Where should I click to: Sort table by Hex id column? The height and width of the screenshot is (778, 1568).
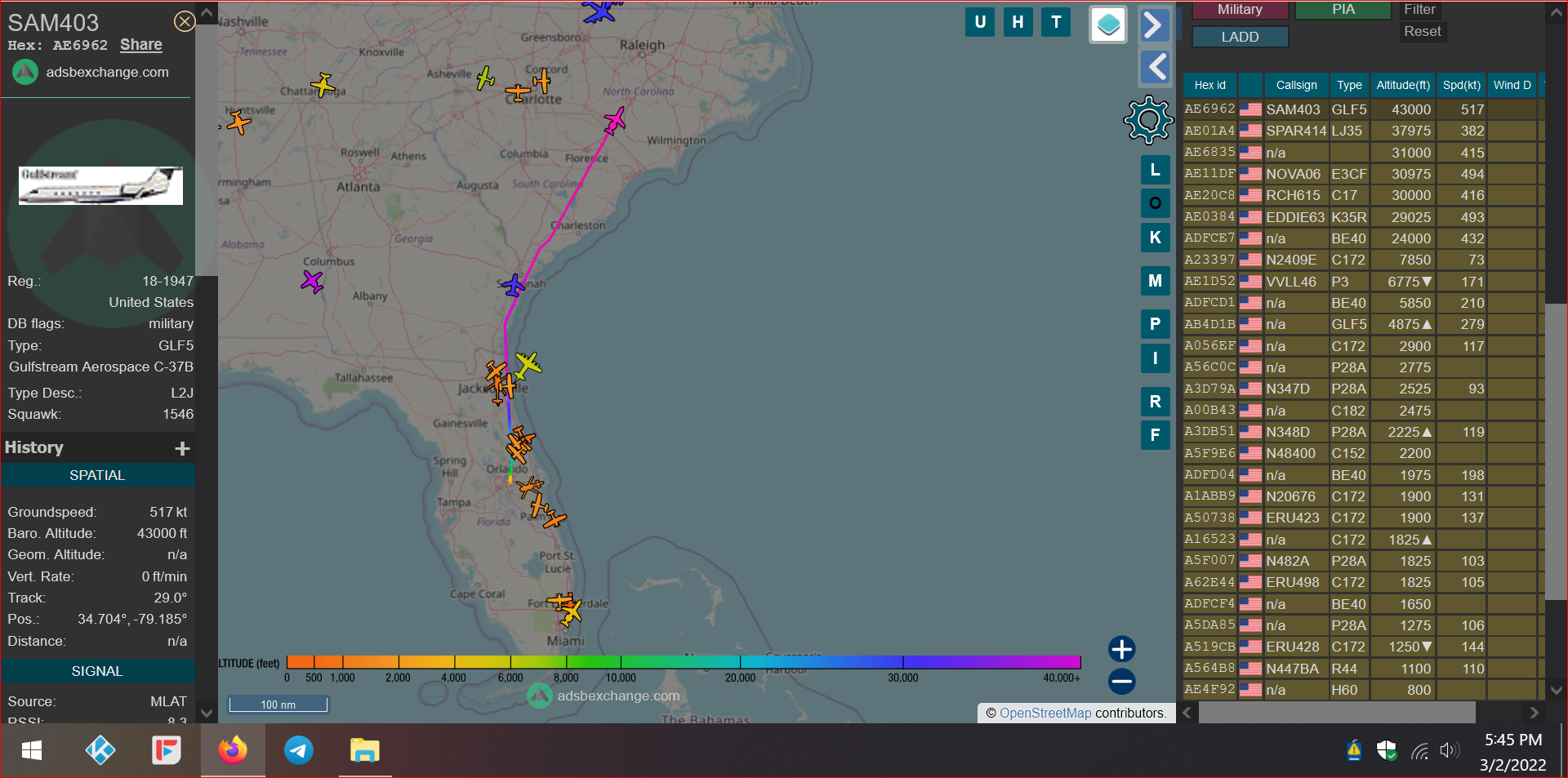[x=1209, y=85]
